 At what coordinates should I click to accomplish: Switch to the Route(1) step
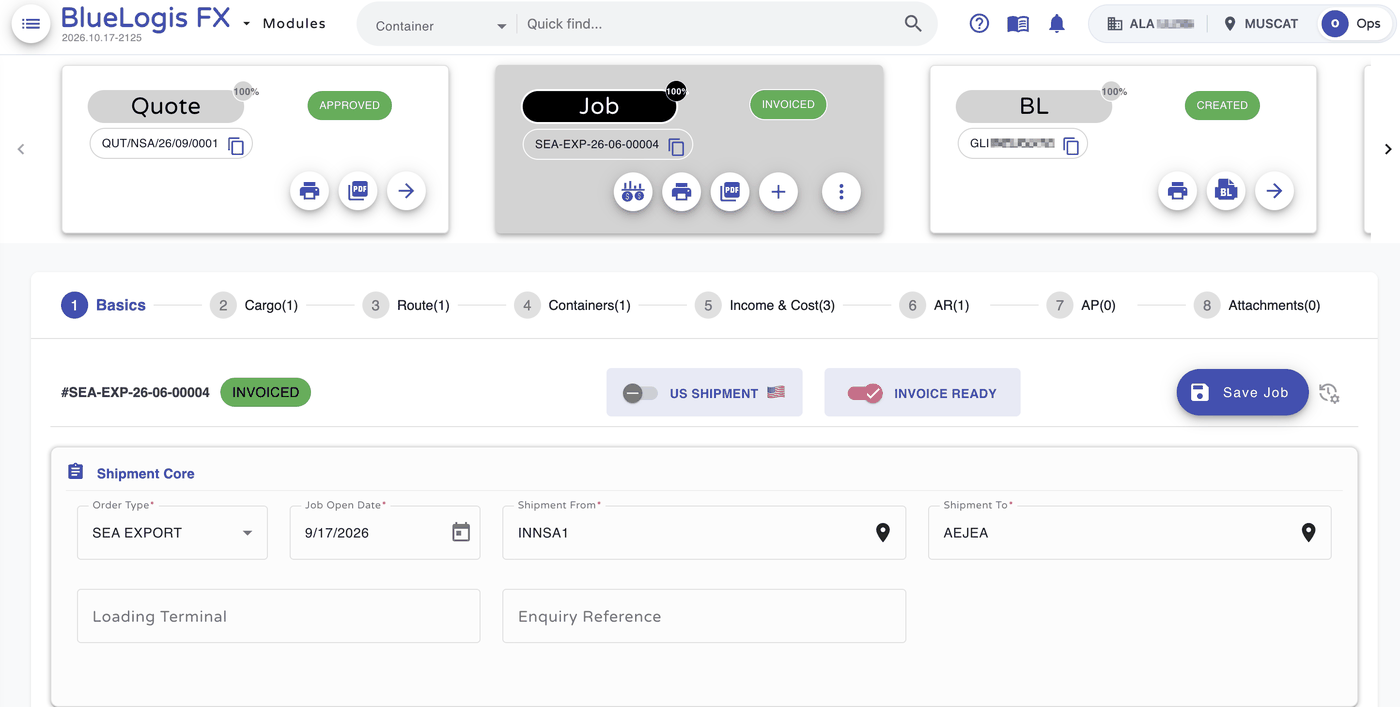[x=406, y=305]
